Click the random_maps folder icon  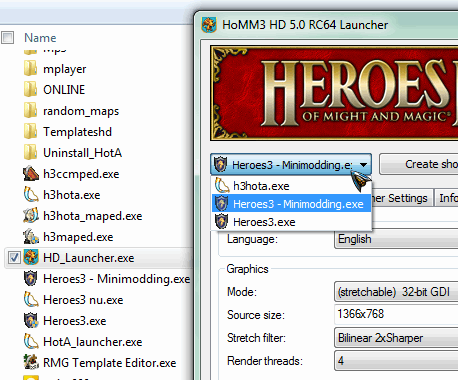tap(31, 111)
